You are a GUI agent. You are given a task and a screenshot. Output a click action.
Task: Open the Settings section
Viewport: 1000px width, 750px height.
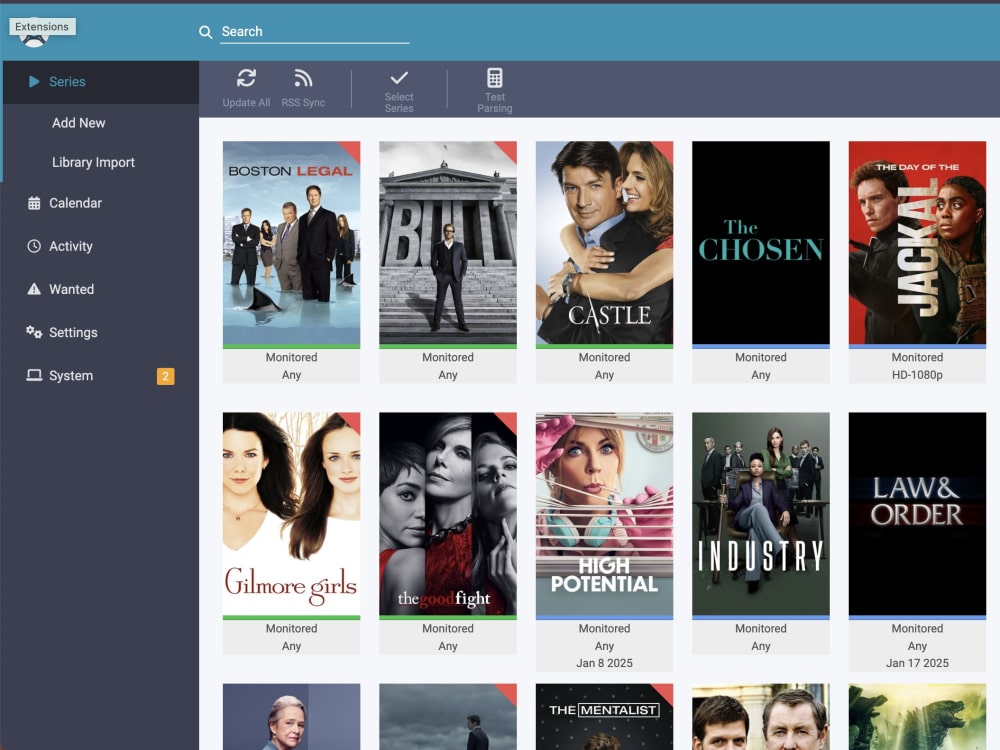tap(73, 333)
